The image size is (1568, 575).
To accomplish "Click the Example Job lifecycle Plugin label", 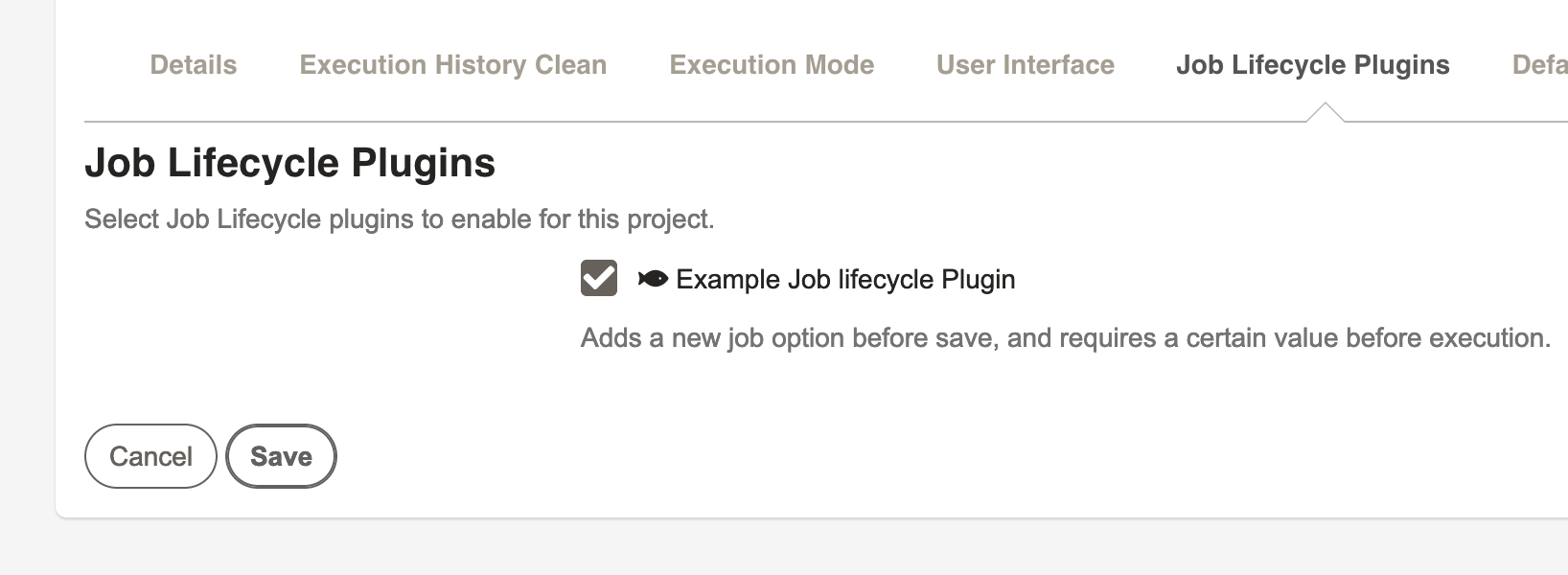I will point(844,279).
